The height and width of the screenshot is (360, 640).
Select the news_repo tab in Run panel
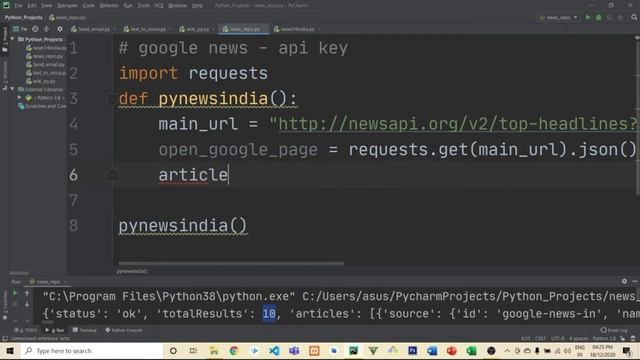(47, 282)
